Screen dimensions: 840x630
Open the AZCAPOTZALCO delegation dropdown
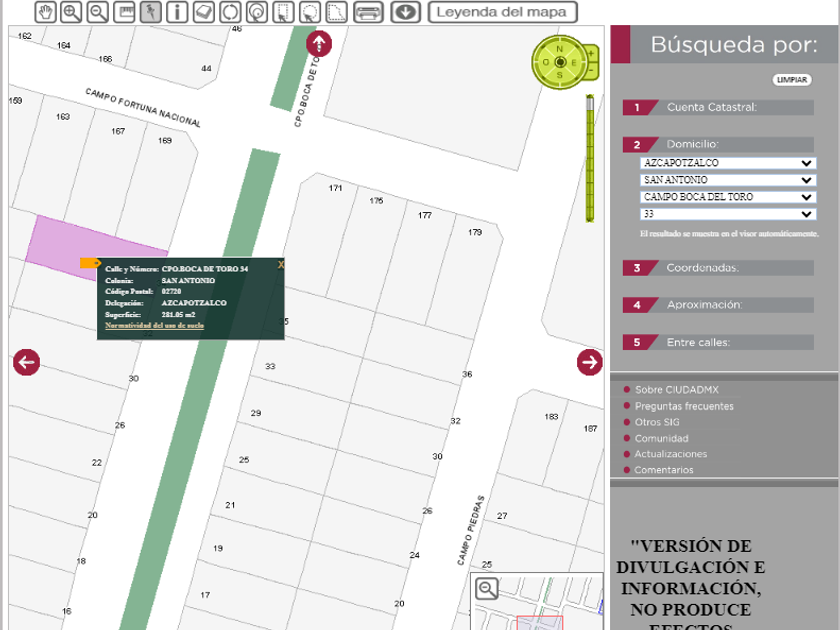pos(728,163)
